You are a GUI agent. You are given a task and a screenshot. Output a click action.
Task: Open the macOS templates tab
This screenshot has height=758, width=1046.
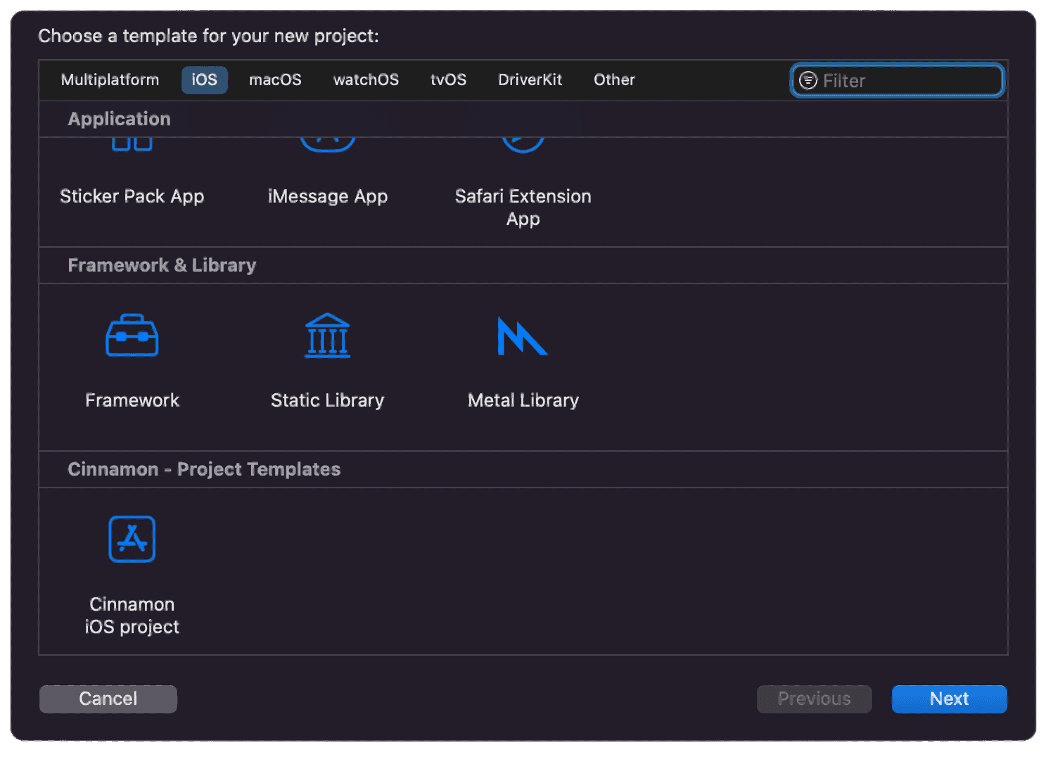click(275, 80)
